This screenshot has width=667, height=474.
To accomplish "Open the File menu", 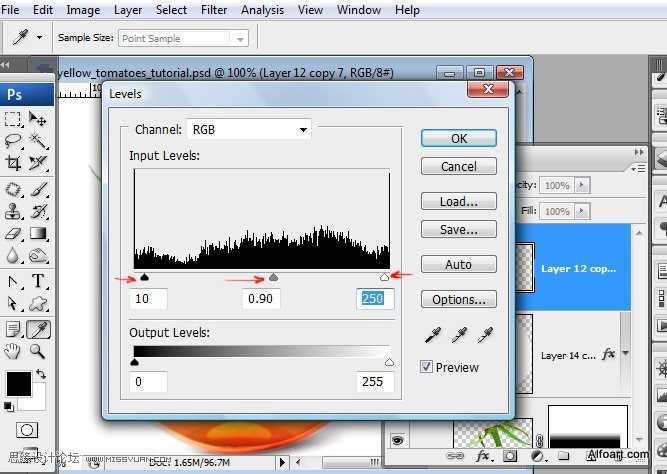I will [10, 9].
